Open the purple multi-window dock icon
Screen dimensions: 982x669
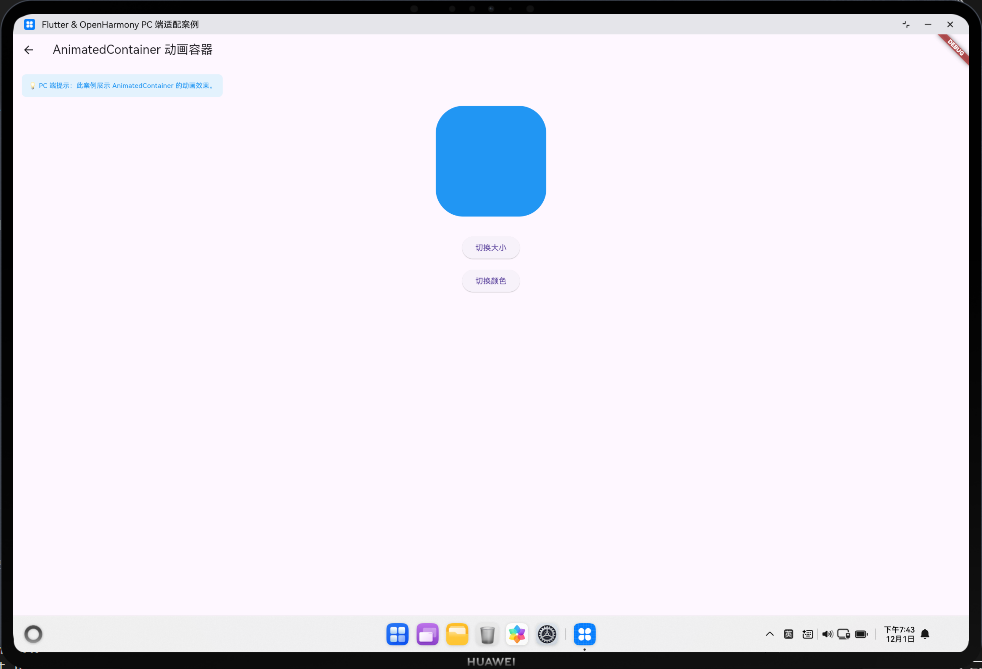click(x=427, y=634)
